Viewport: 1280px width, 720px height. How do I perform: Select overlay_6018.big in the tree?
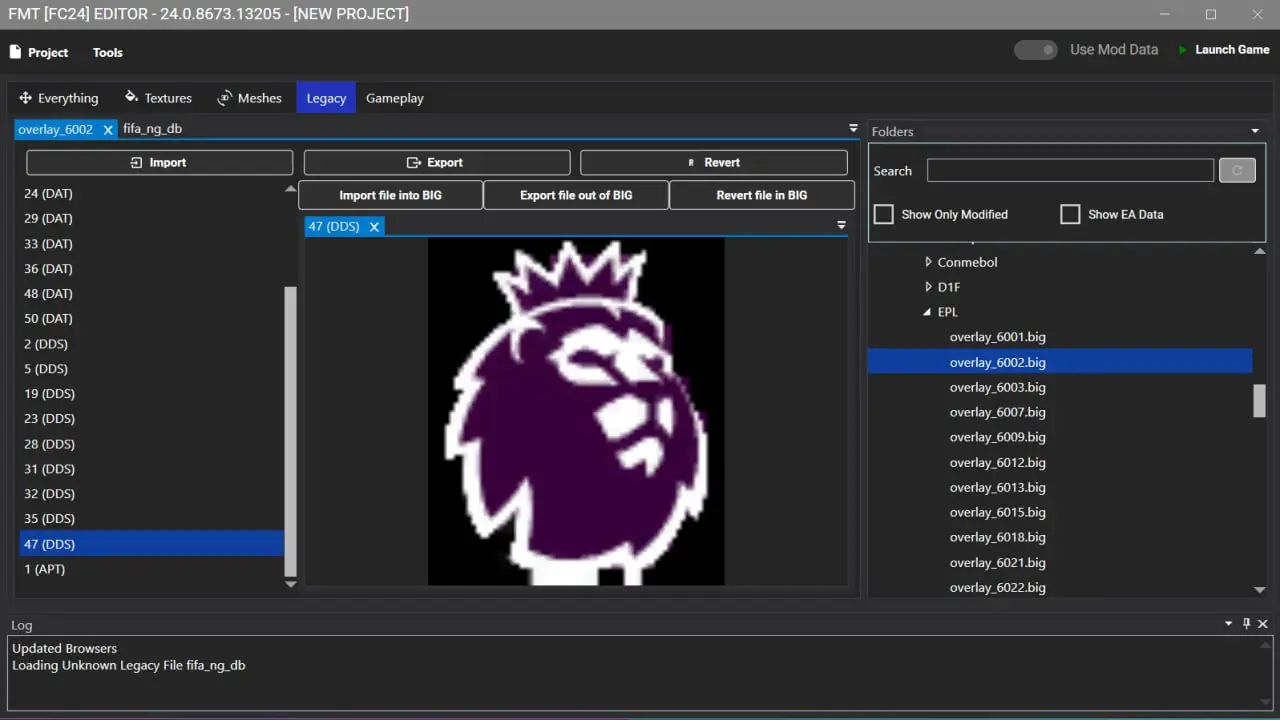(x=998, y=537)
